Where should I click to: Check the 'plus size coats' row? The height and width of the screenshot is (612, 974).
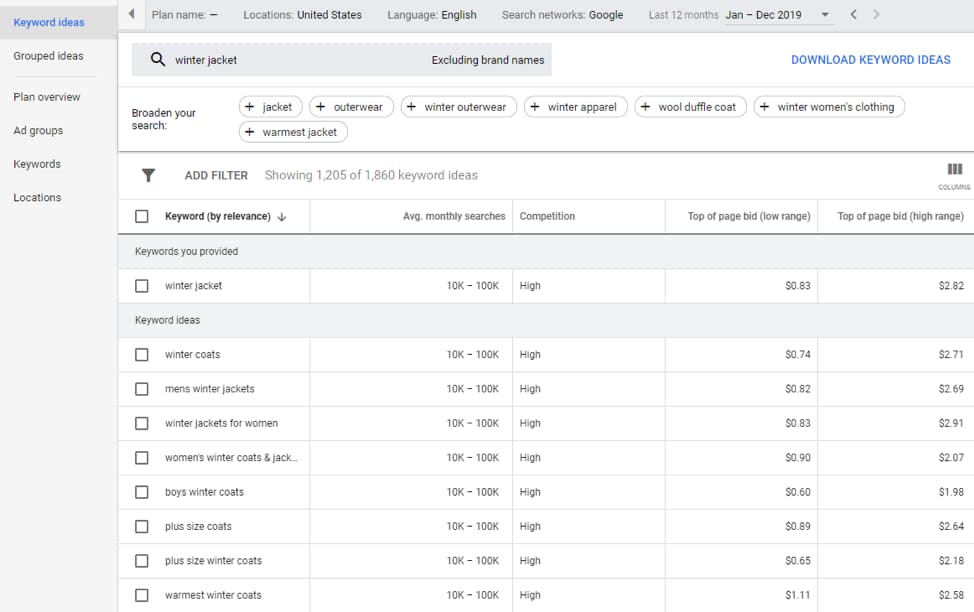pyautogui.click(x=142, y=526)
